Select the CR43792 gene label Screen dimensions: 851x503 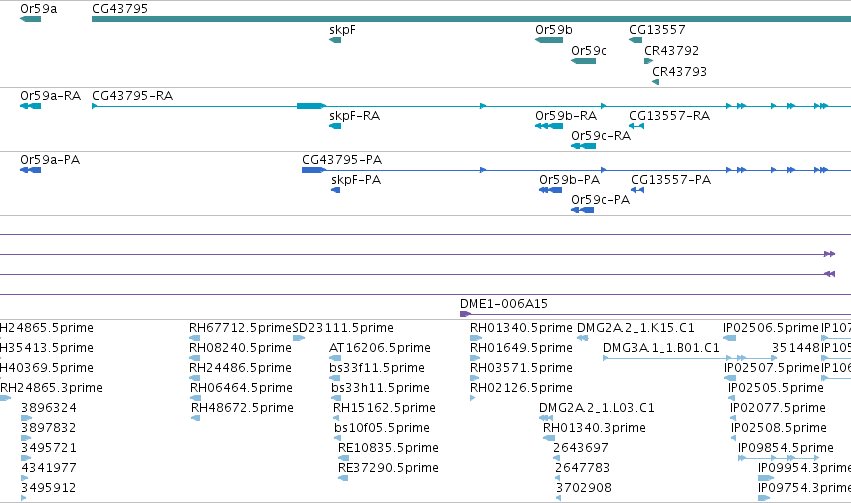pyautogui.click(x=671, y=50)
